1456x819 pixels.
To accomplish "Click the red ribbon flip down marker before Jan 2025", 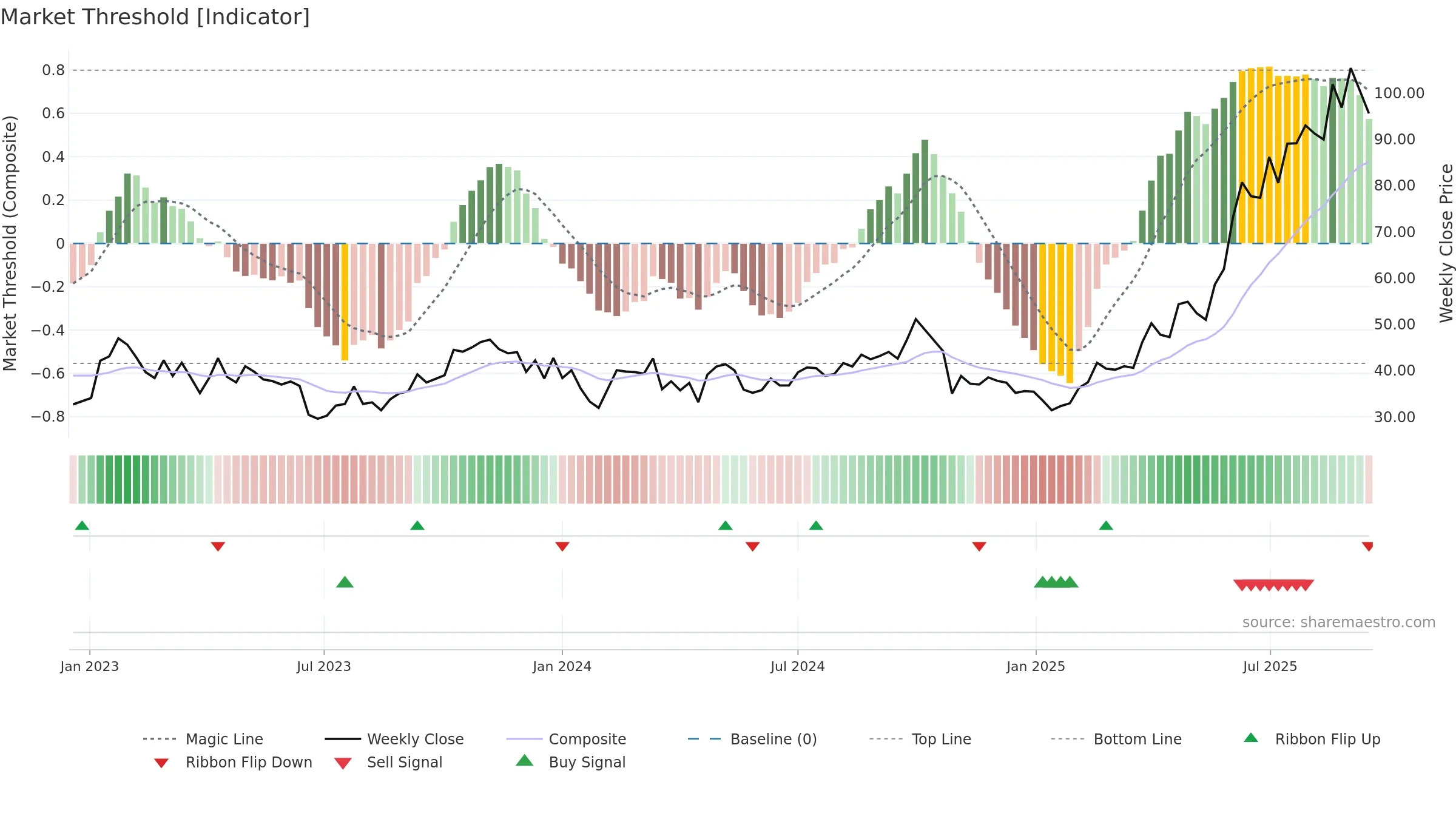I will click(x=979, y=547).
